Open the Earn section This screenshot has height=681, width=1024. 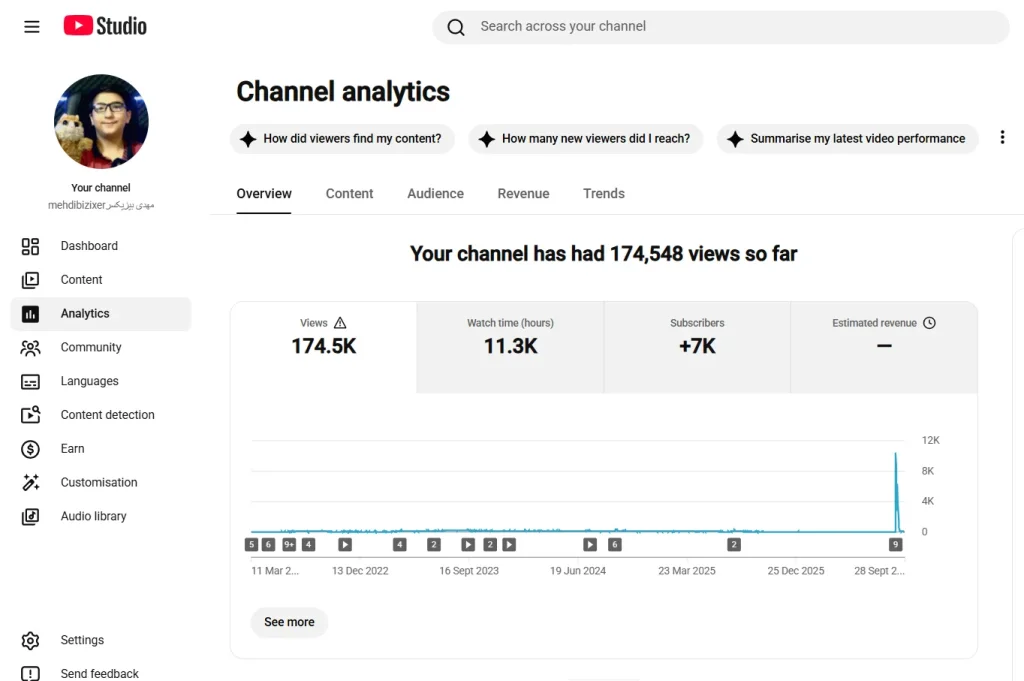click(x=101, y=449)
